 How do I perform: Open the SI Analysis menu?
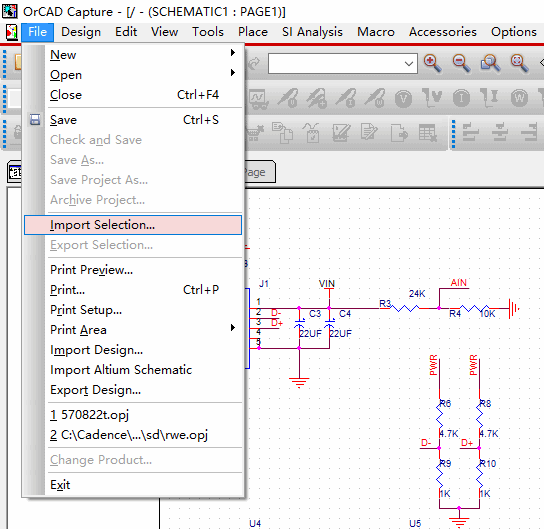pos(312,32)
